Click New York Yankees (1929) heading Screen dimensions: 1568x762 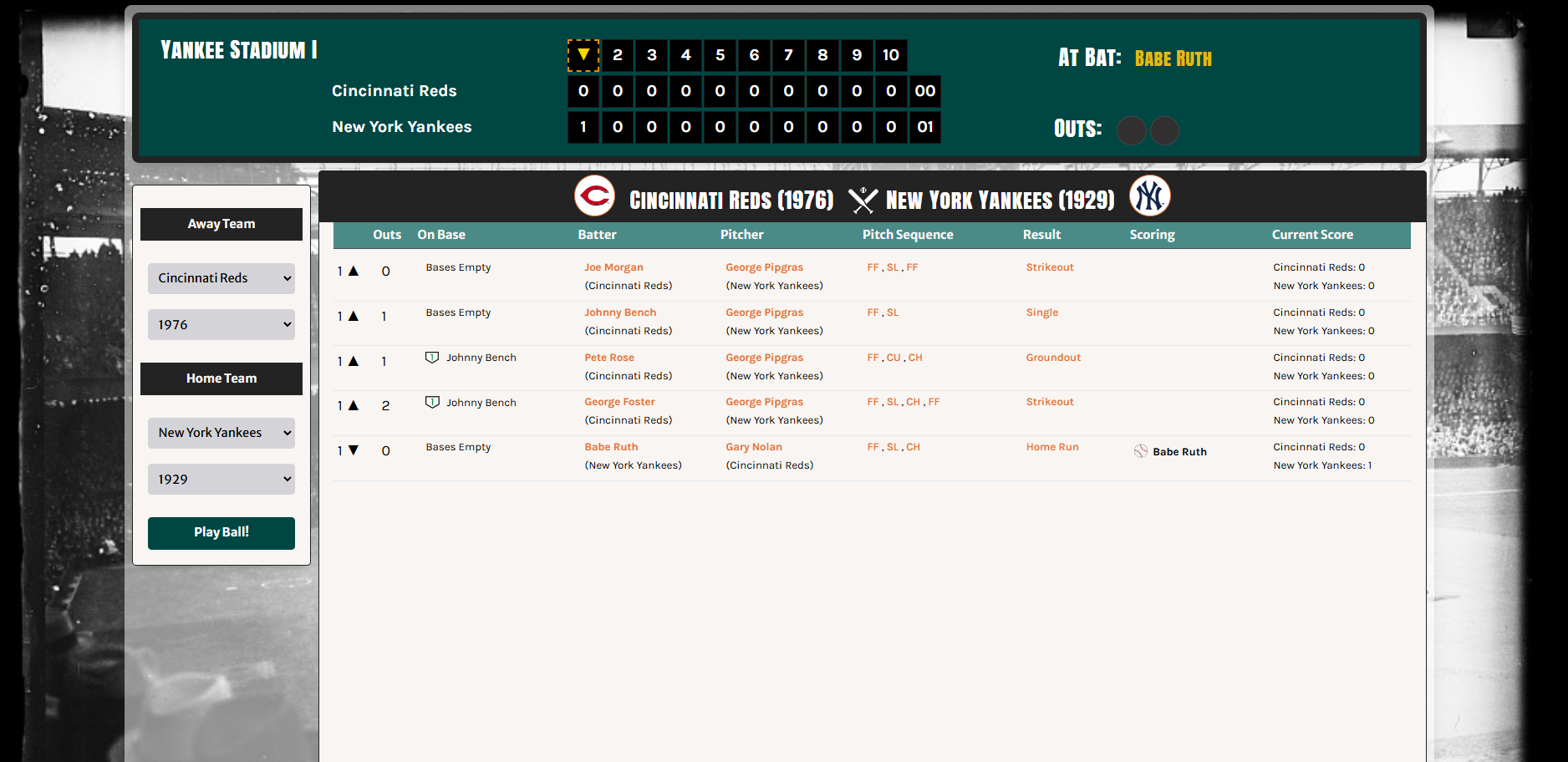click(1000, 201)
